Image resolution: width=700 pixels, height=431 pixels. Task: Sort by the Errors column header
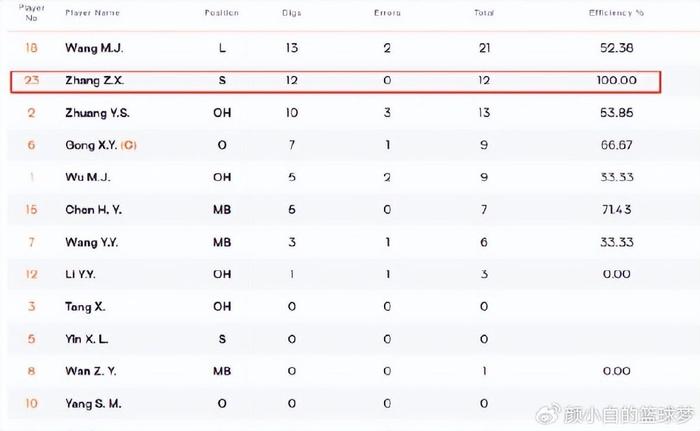[x=387, y=13]
